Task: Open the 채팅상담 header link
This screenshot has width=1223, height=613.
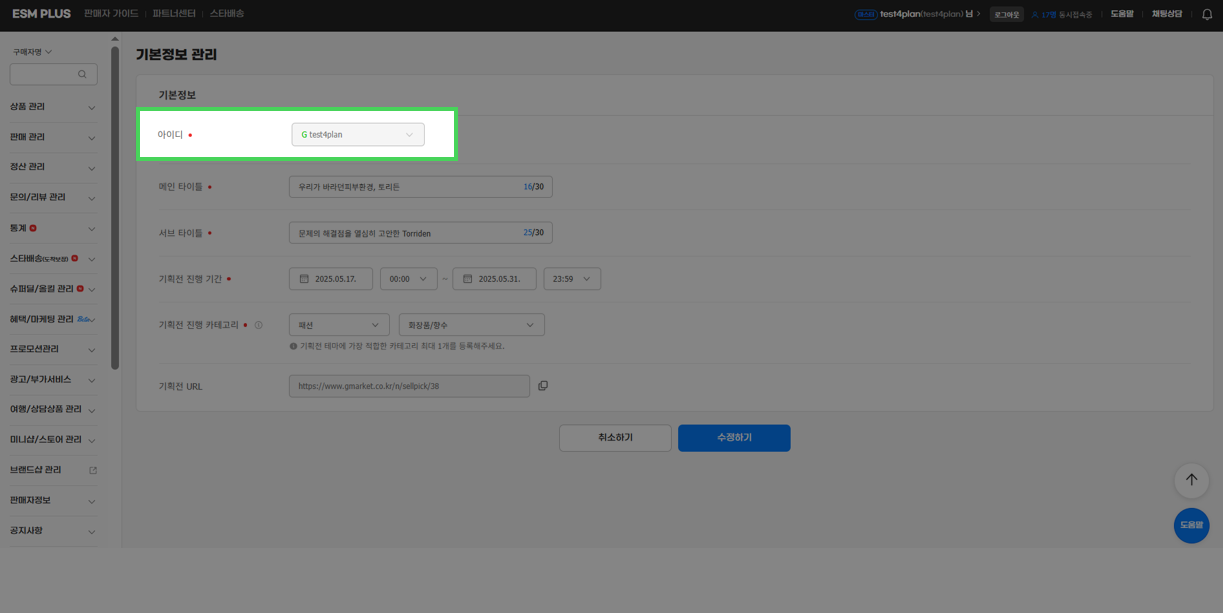Action: (x=1167, y=14)
